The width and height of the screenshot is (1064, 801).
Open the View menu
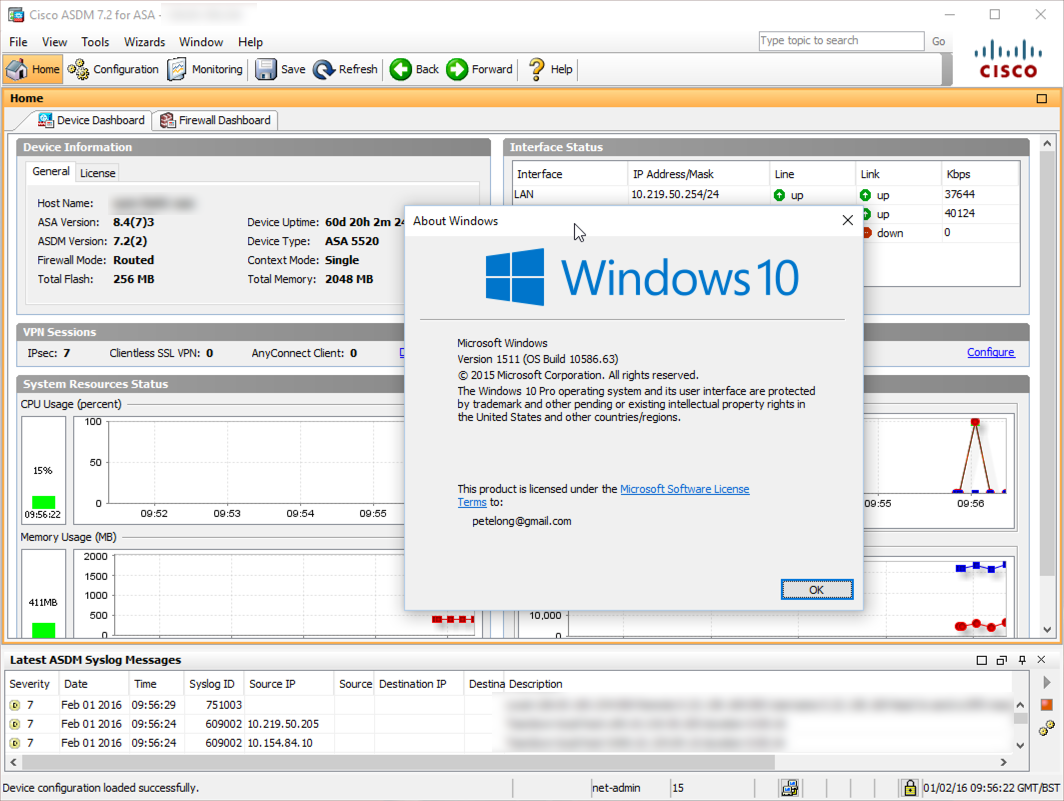click(x=54, y=42)
